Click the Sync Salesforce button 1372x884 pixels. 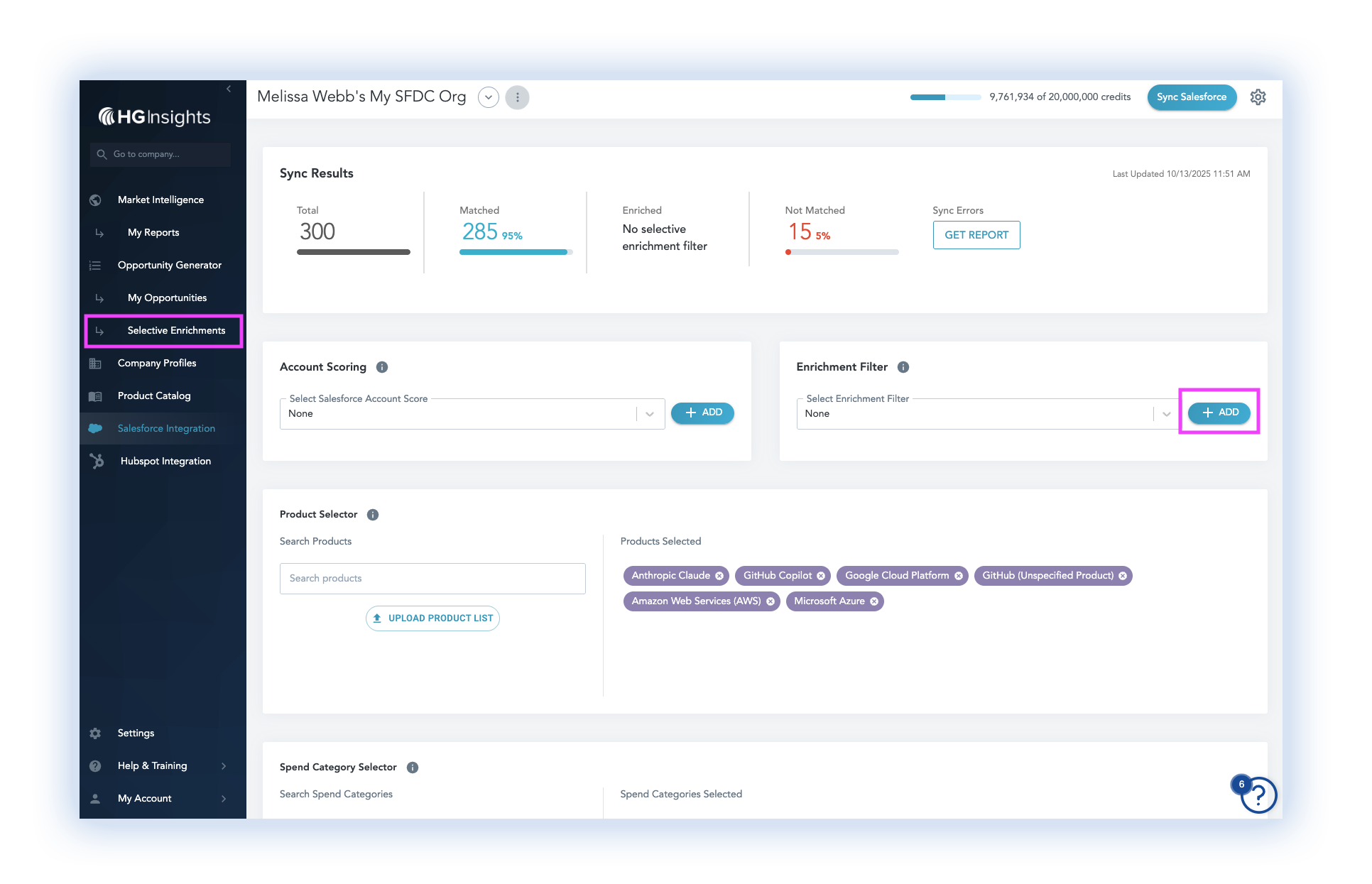click(1191, 97)
